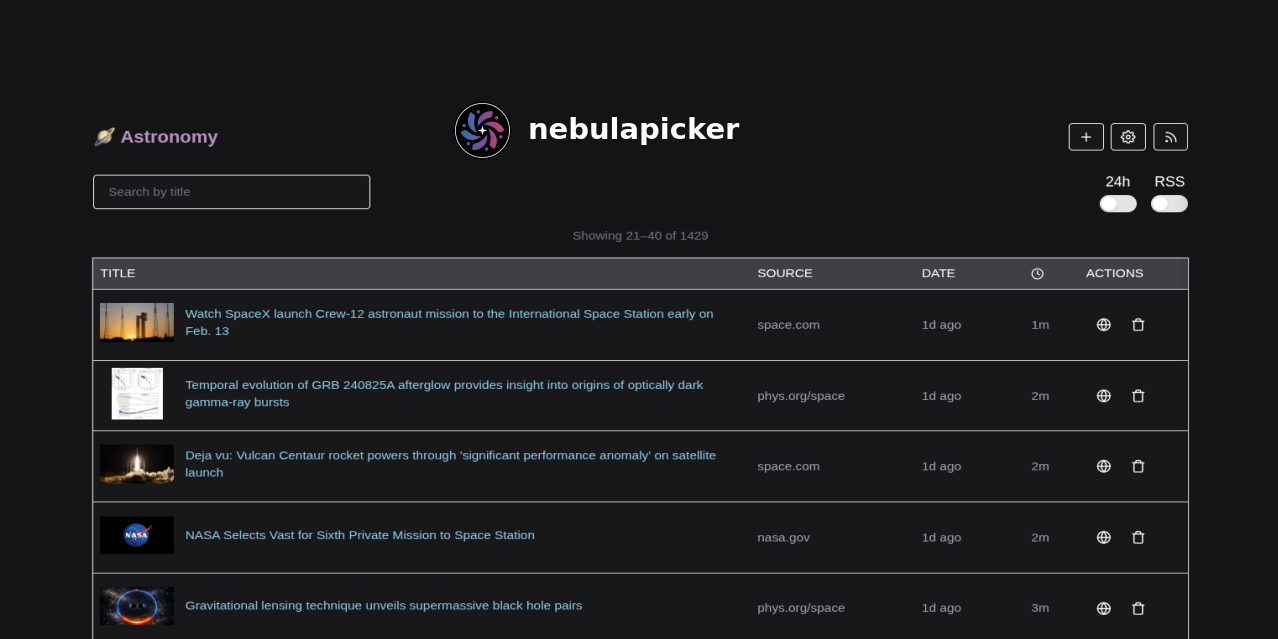1278x639 pixels.
Task: Delete the gamma-ray bursts article with trash icon
Action: (x=1138, y=395)
